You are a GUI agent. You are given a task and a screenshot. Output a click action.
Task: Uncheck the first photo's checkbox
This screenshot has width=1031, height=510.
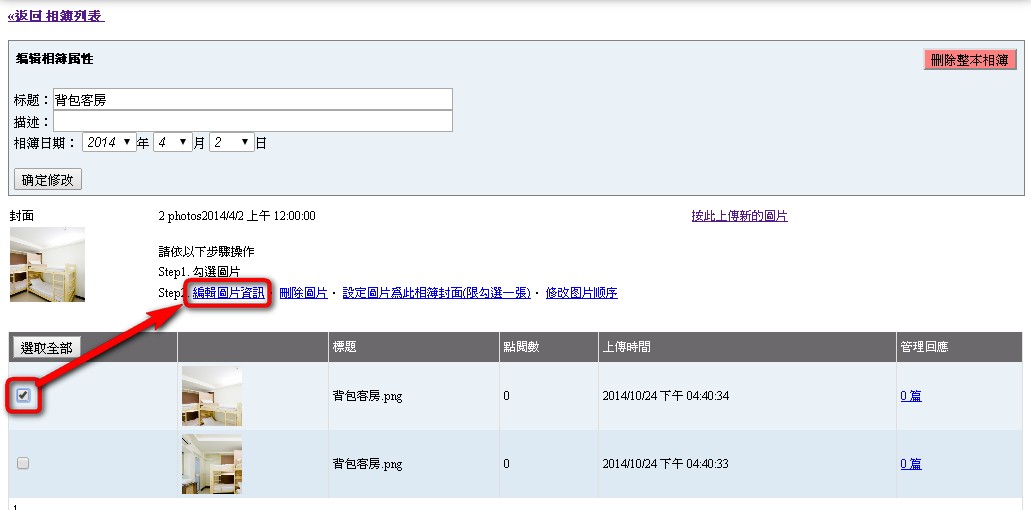click(23, 395)
